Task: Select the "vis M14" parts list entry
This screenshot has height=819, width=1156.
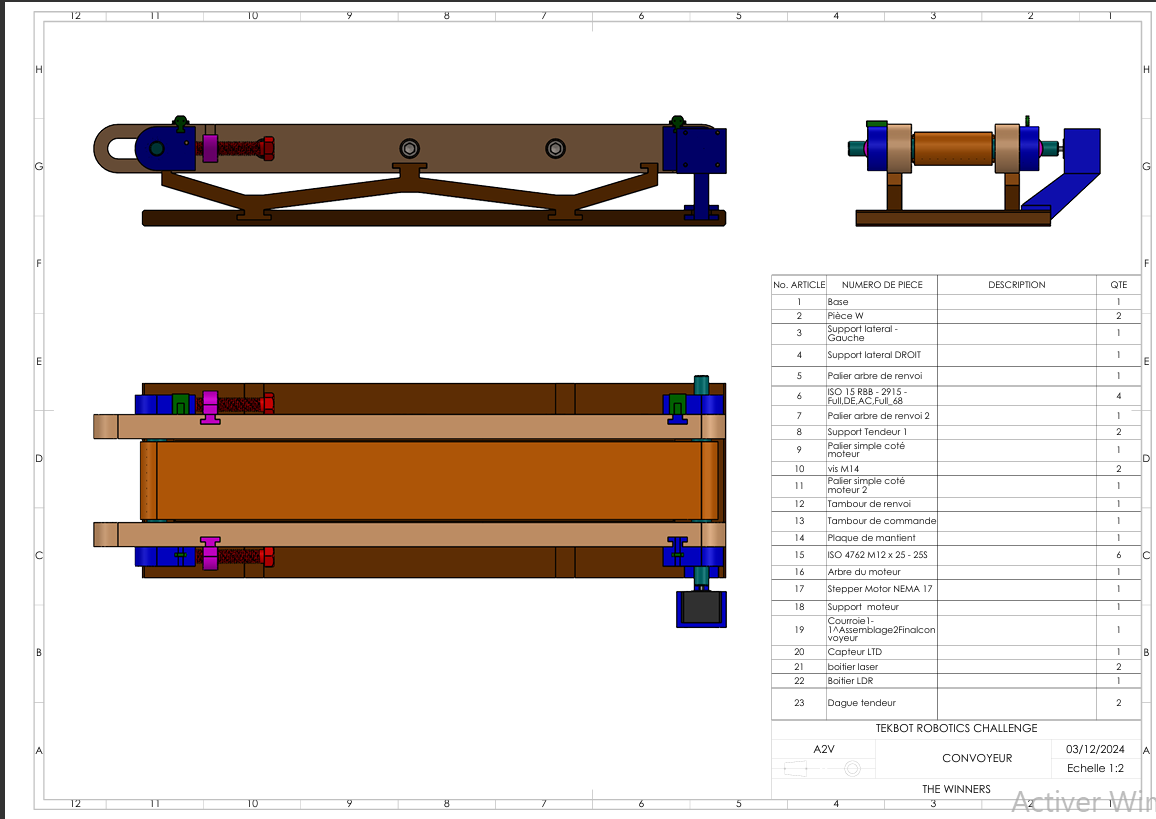Action: click(845, 468)
